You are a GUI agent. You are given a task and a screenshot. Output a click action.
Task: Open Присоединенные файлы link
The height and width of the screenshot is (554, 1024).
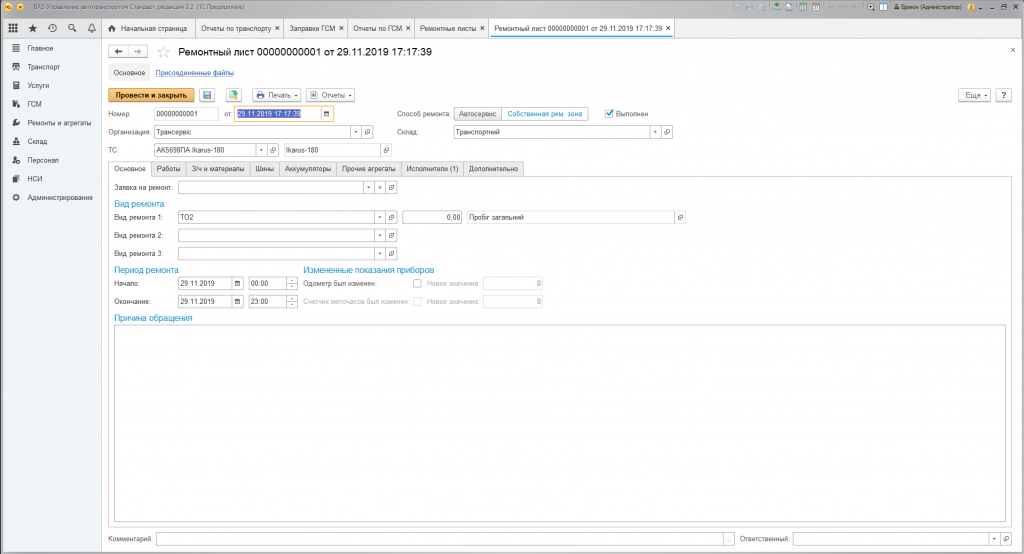pyautogui.click(x=195, y=73)
